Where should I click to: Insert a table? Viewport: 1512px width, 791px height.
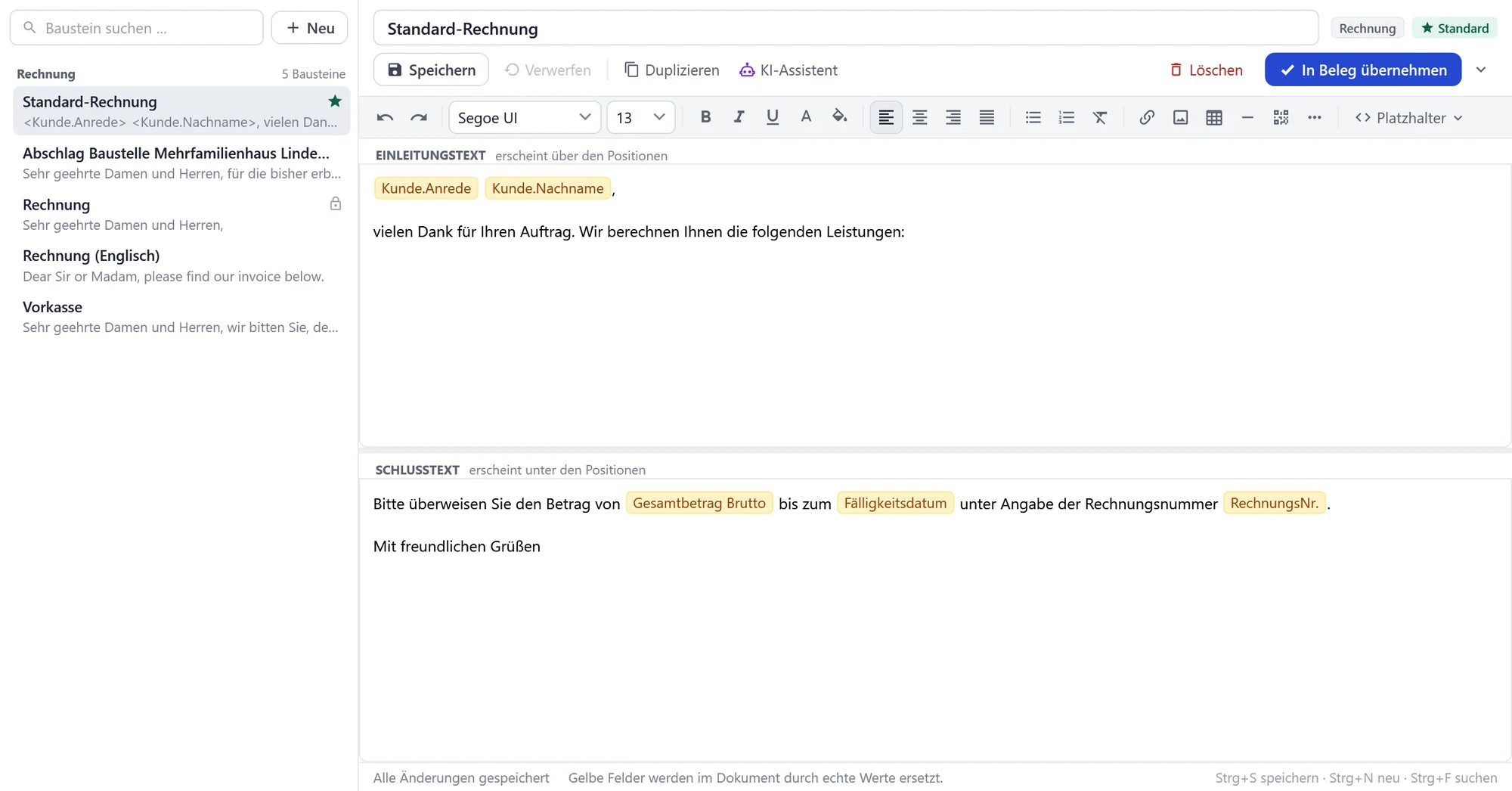[1214, 117]
